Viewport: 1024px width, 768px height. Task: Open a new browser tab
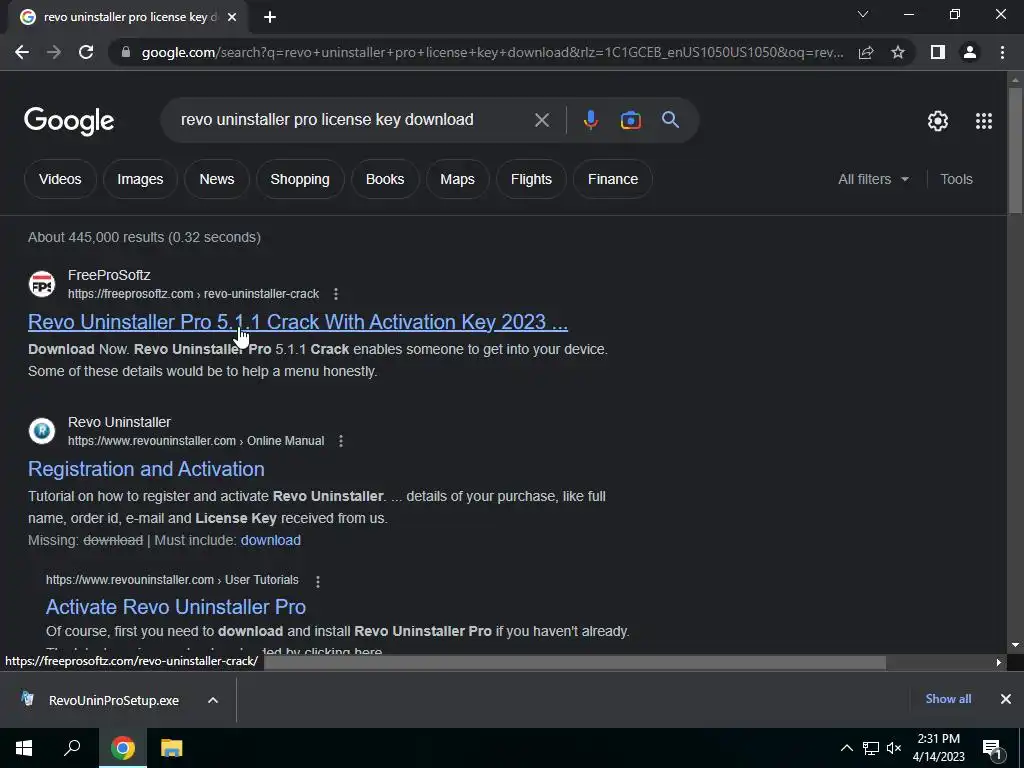[270, 17]
